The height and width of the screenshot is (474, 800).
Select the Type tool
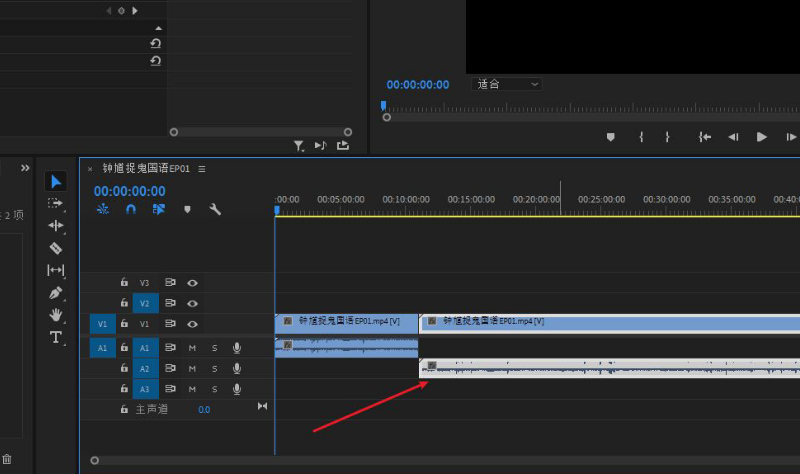pyautogui.click(x=56, y=337)
